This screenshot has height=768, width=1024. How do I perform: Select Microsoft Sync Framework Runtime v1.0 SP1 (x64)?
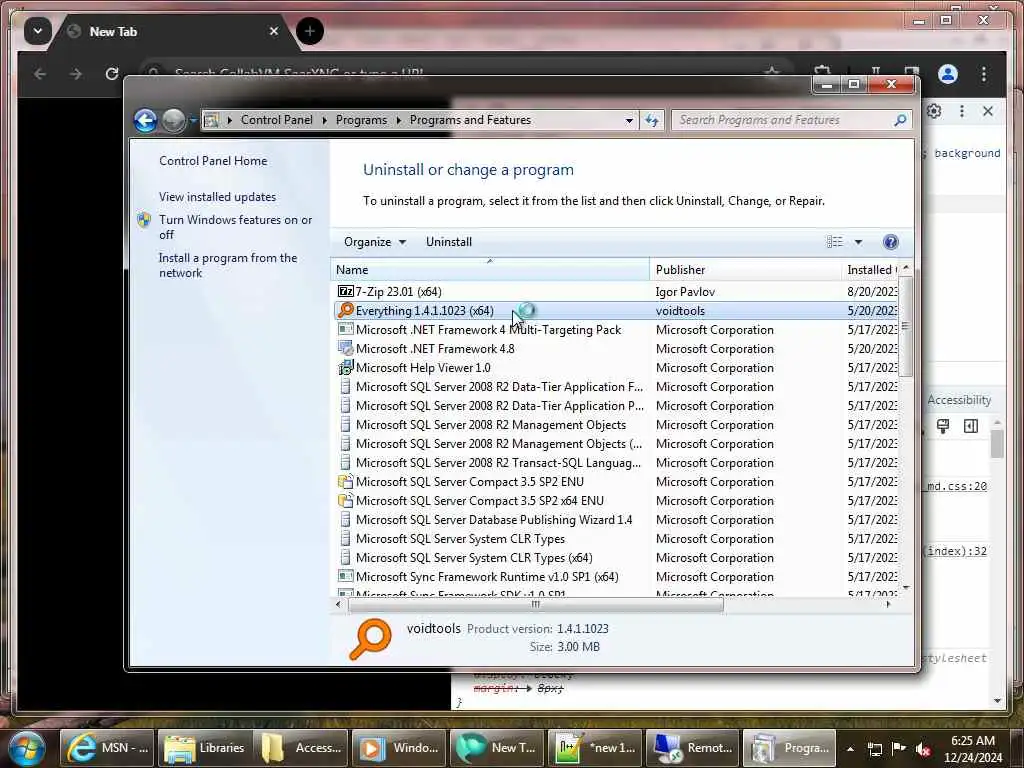click(616, 577)
